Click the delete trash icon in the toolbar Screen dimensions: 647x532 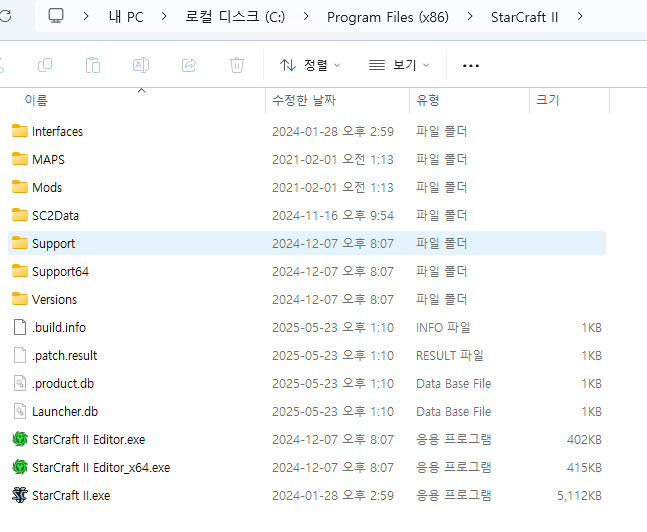(x=237, y=65)
